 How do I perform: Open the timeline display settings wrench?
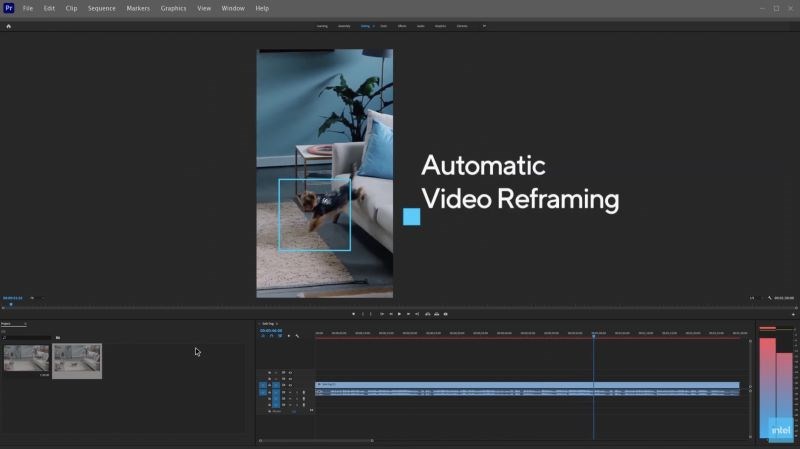tap(297, 336)
